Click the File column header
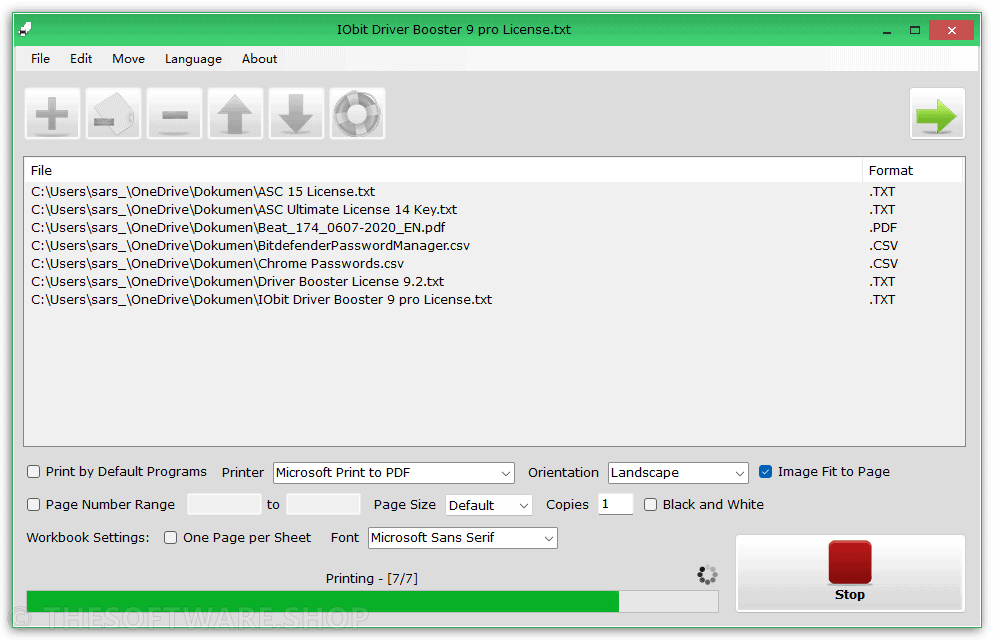Viewport: 994px width, 640px height. coord(442,170)
